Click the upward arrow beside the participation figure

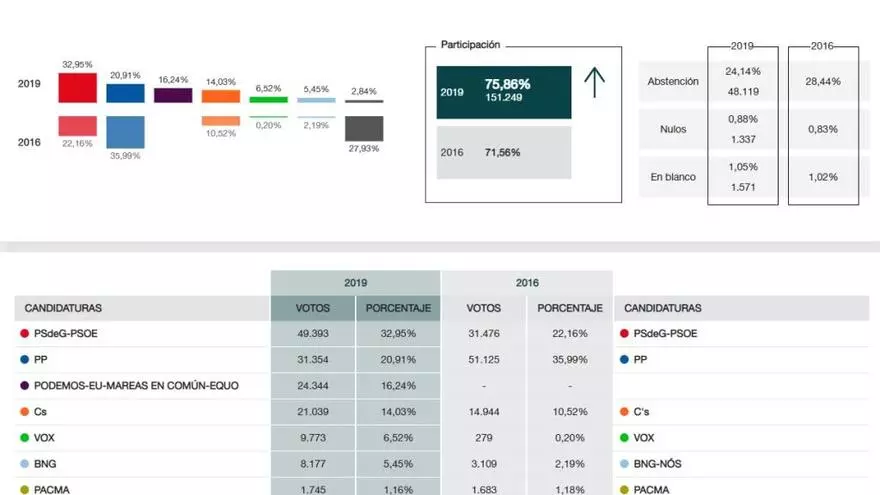[595, 83]
